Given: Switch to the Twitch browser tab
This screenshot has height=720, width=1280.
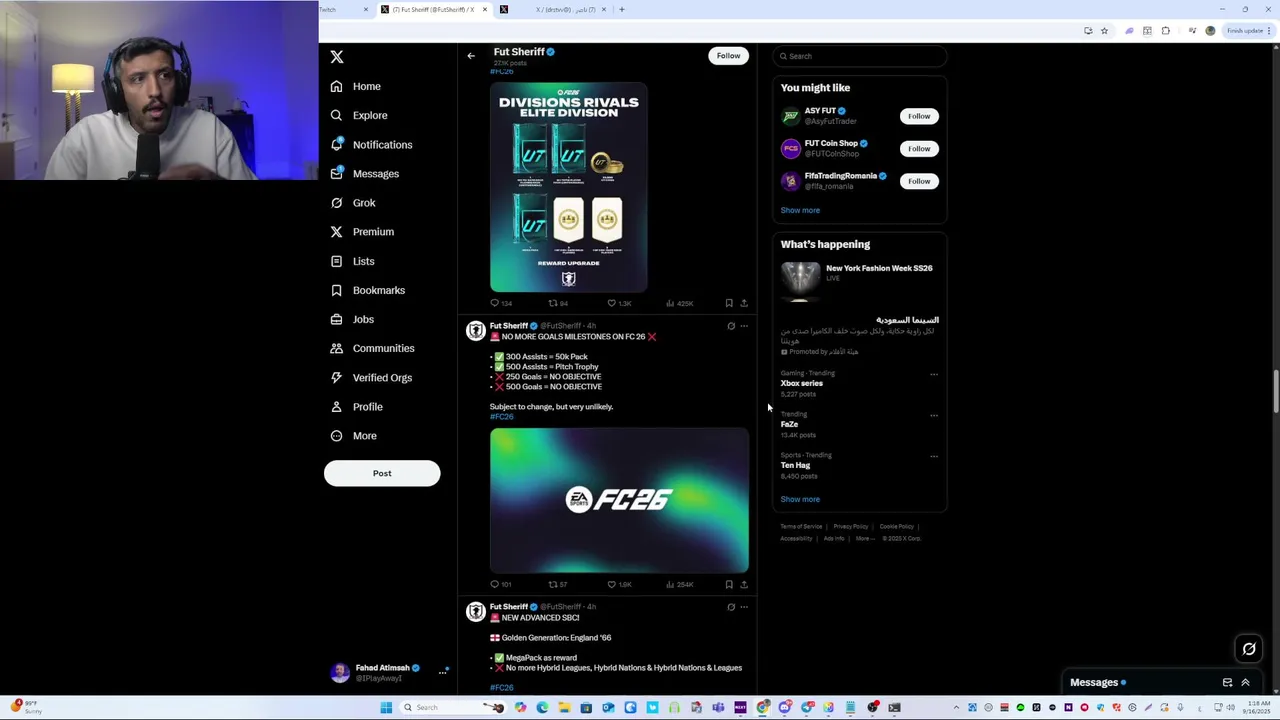Looking at the screenshot, I should (x=343, y=9).
